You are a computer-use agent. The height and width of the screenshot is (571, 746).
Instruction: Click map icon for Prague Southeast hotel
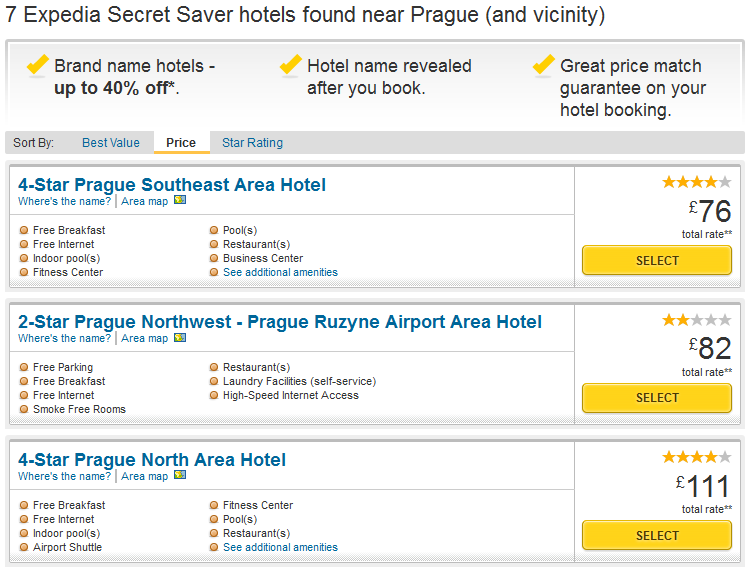coord(180,200)
